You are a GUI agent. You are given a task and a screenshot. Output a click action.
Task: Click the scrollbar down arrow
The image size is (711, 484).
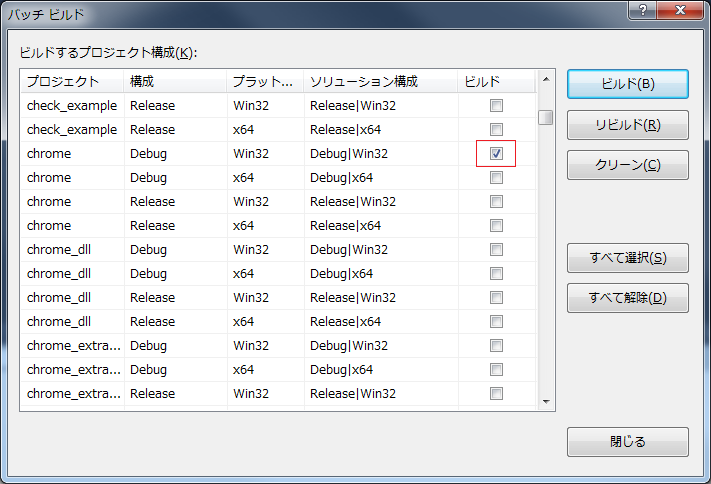(546, 402)
